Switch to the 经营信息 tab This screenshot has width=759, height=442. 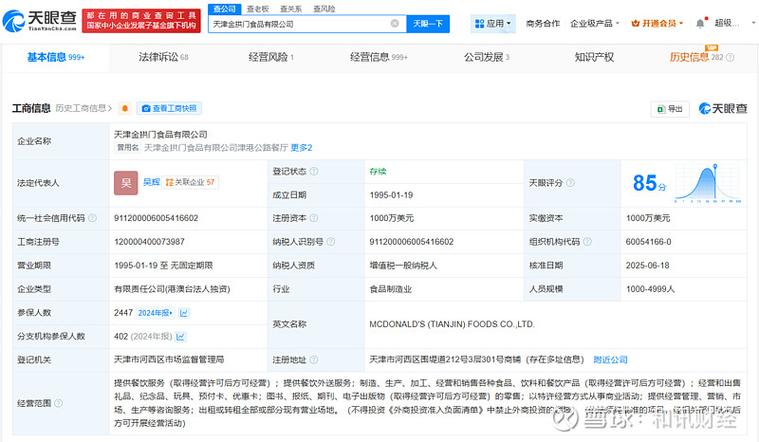379,57
